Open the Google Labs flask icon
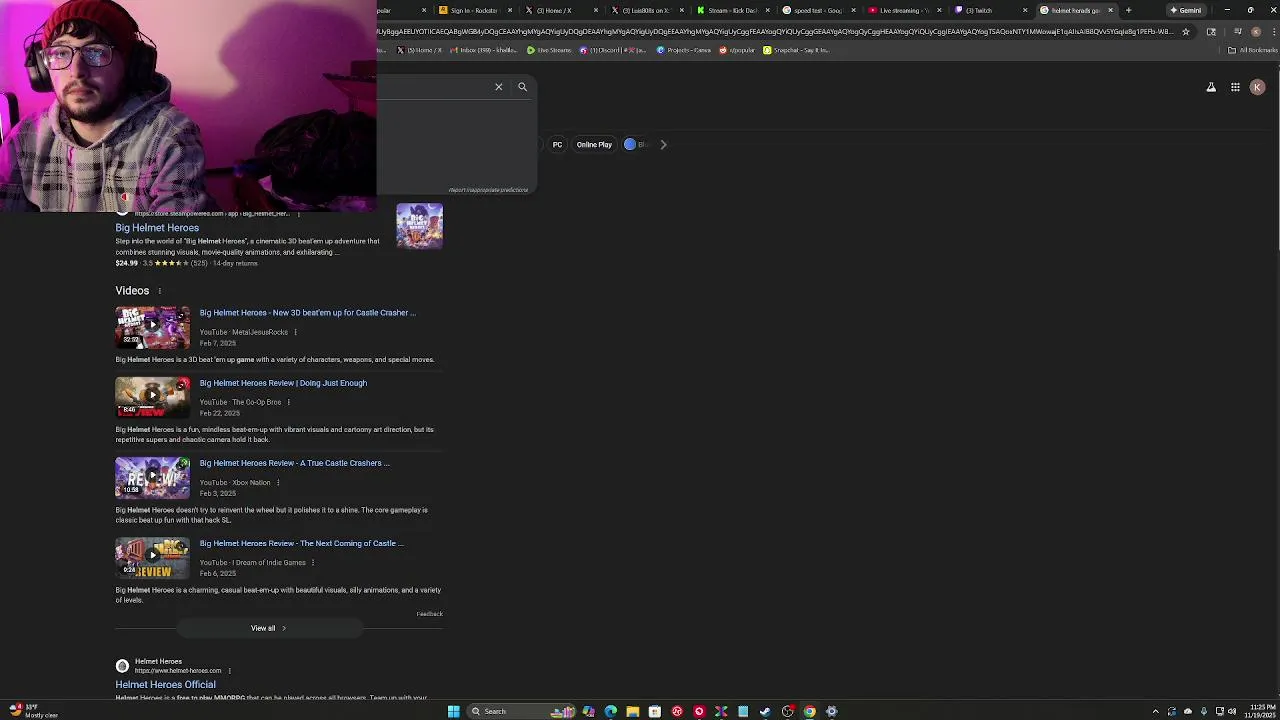 [1211, 87]
